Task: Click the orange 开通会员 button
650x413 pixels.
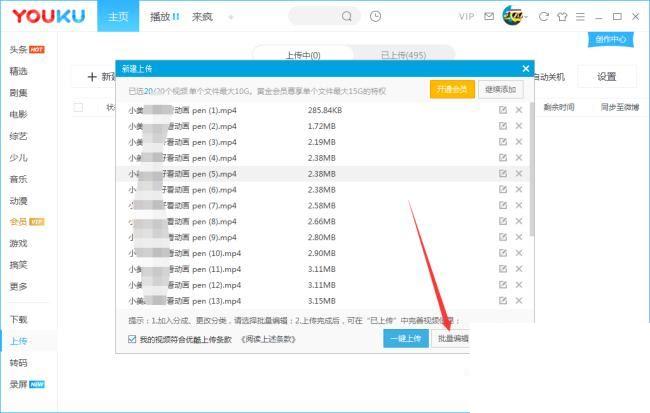Action: pos(452,89)
